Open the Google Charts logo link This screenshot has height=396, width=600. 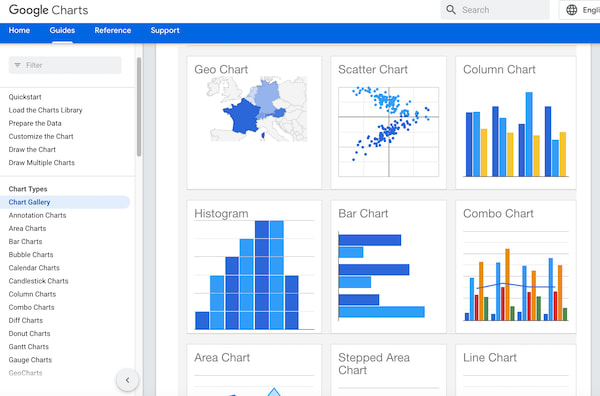pyautogui.click(x=49, y=10)
